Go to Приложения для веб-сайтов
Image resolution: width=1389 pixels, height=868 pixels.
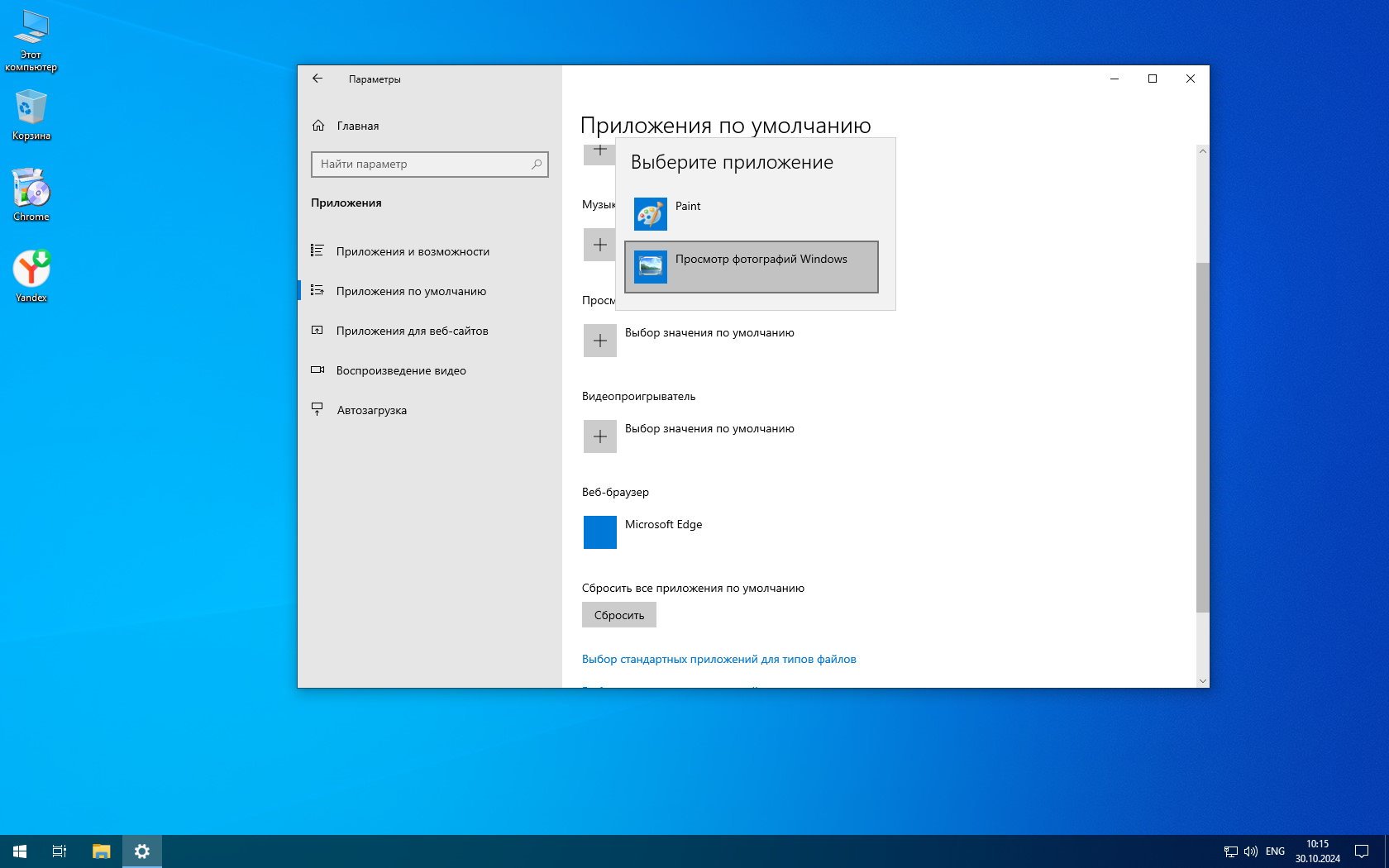(412, 331)
